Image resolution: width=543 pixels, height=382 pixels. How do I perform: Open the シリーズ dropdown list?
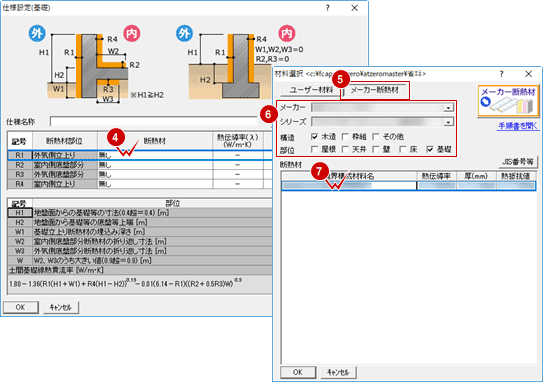(448, 122)
